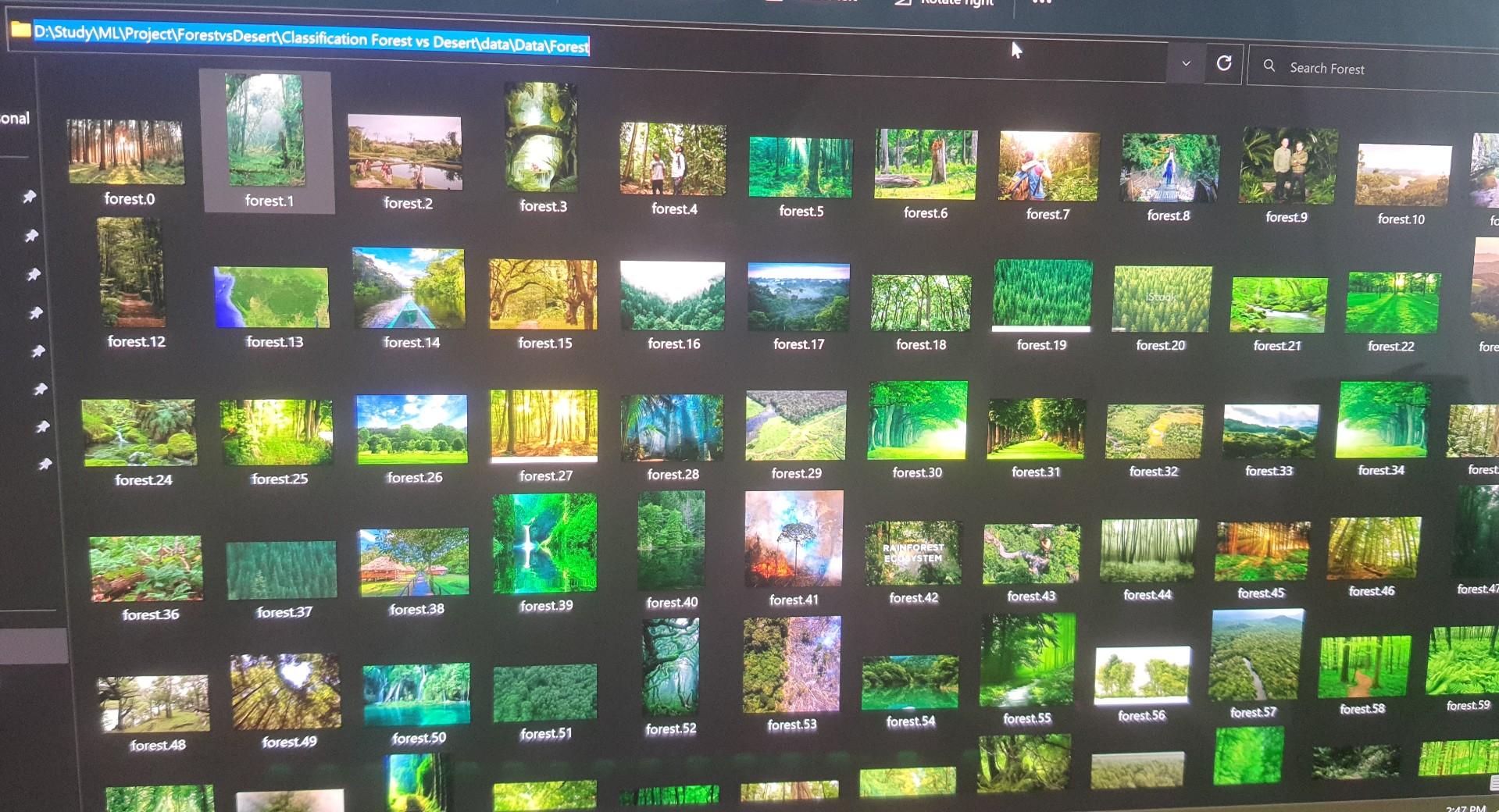
Task: Click the 'Personal' item in the sidebar
Action: tap(12, 119)
